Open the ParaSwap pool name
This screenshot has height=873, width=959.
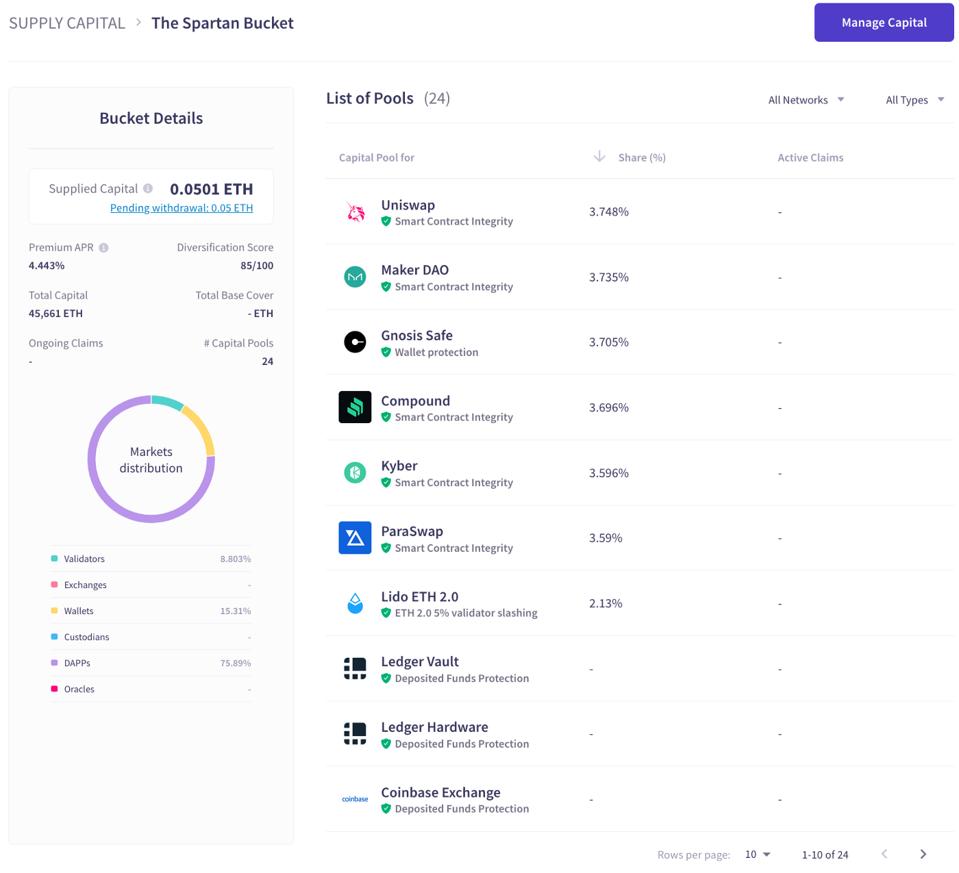(412, 531)
